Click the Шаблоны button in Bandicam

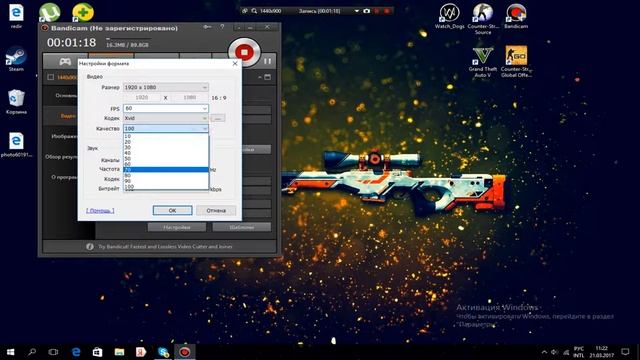point(242,227)
